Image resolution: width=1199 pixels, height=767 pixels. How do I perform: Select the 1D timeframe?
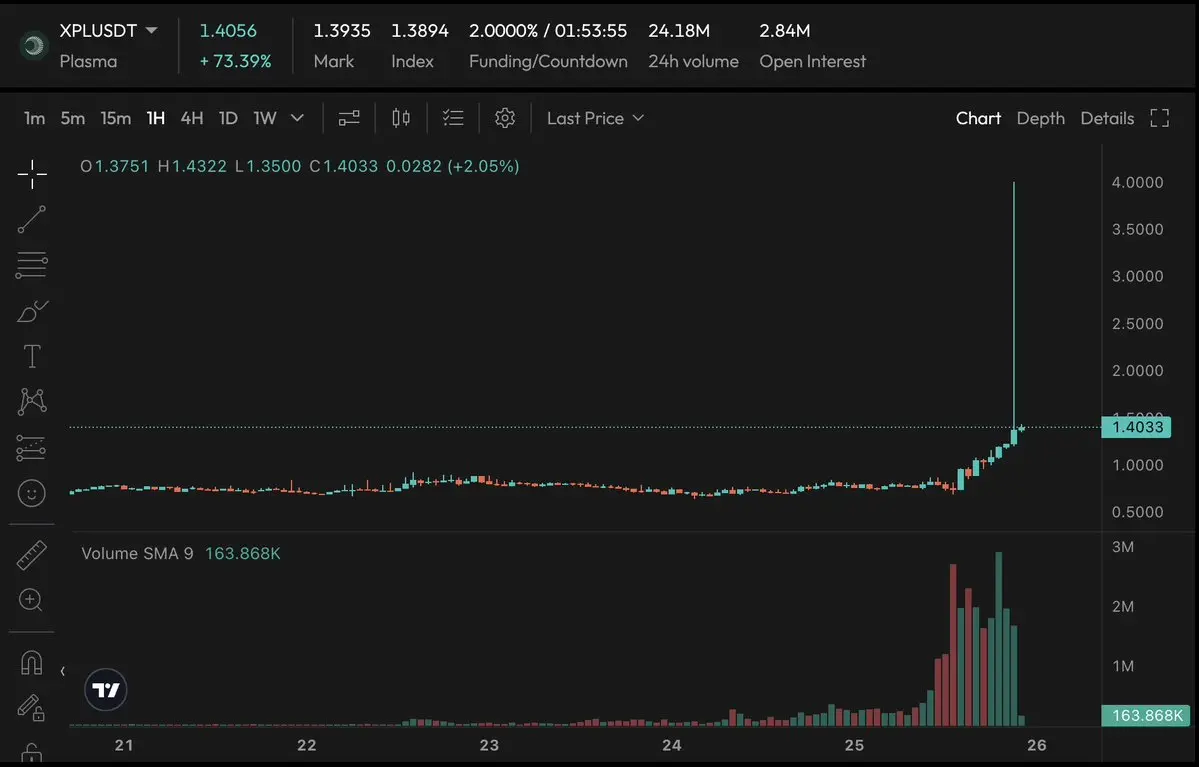[x=228, y=118]
